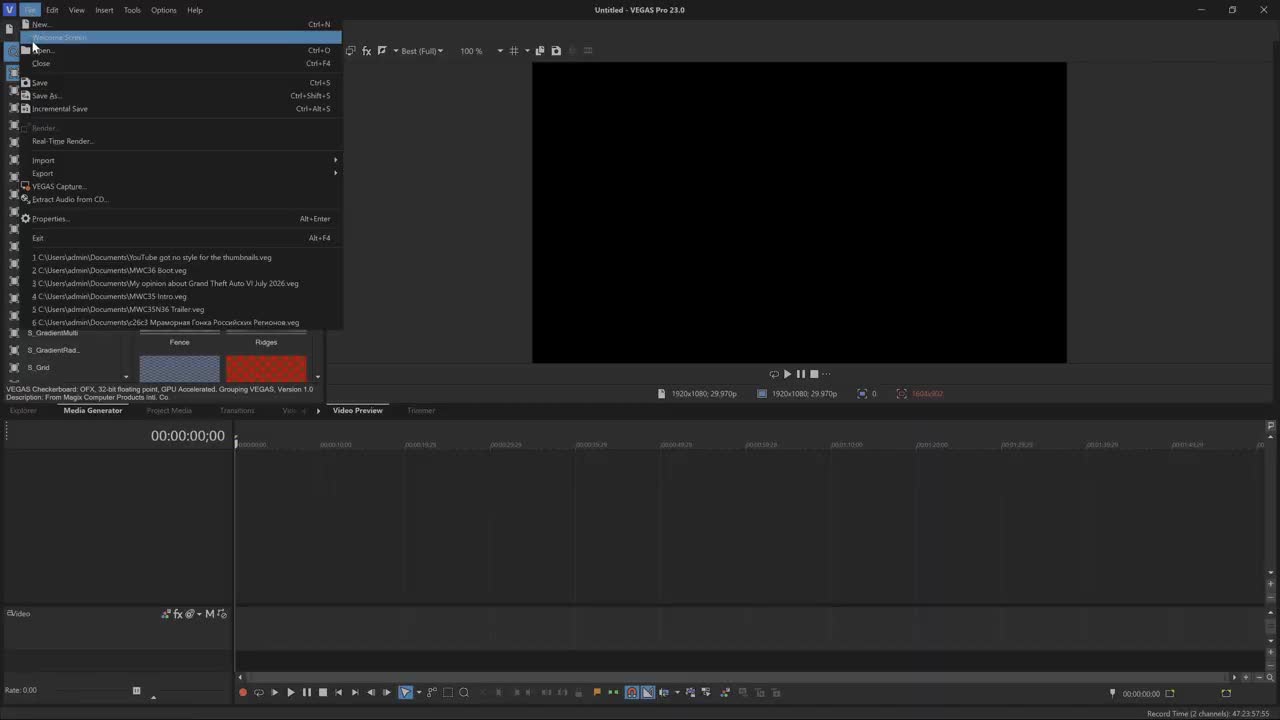Stop the video preview playback
Screen dimensions: 1280x720
tap(814, 374)
